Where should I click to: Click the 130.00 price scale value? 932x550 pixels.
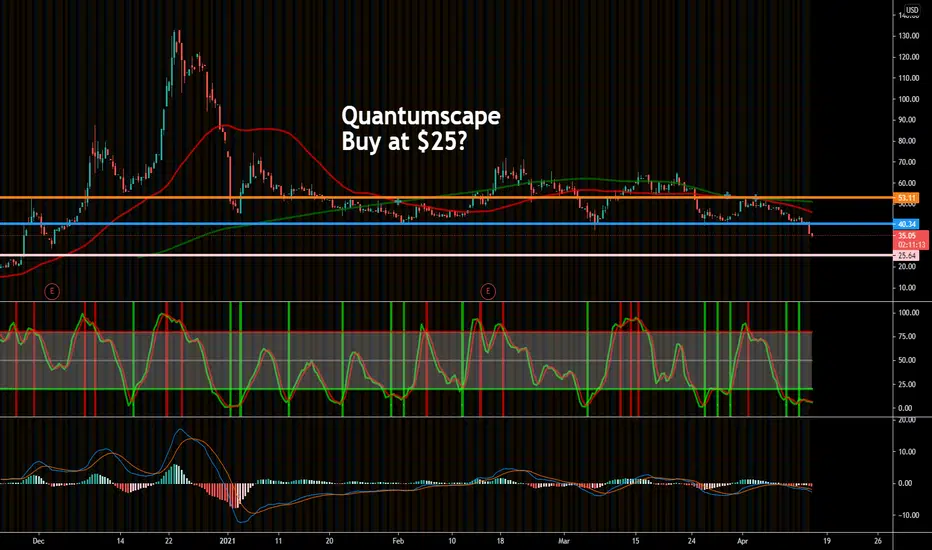[909, 36]
